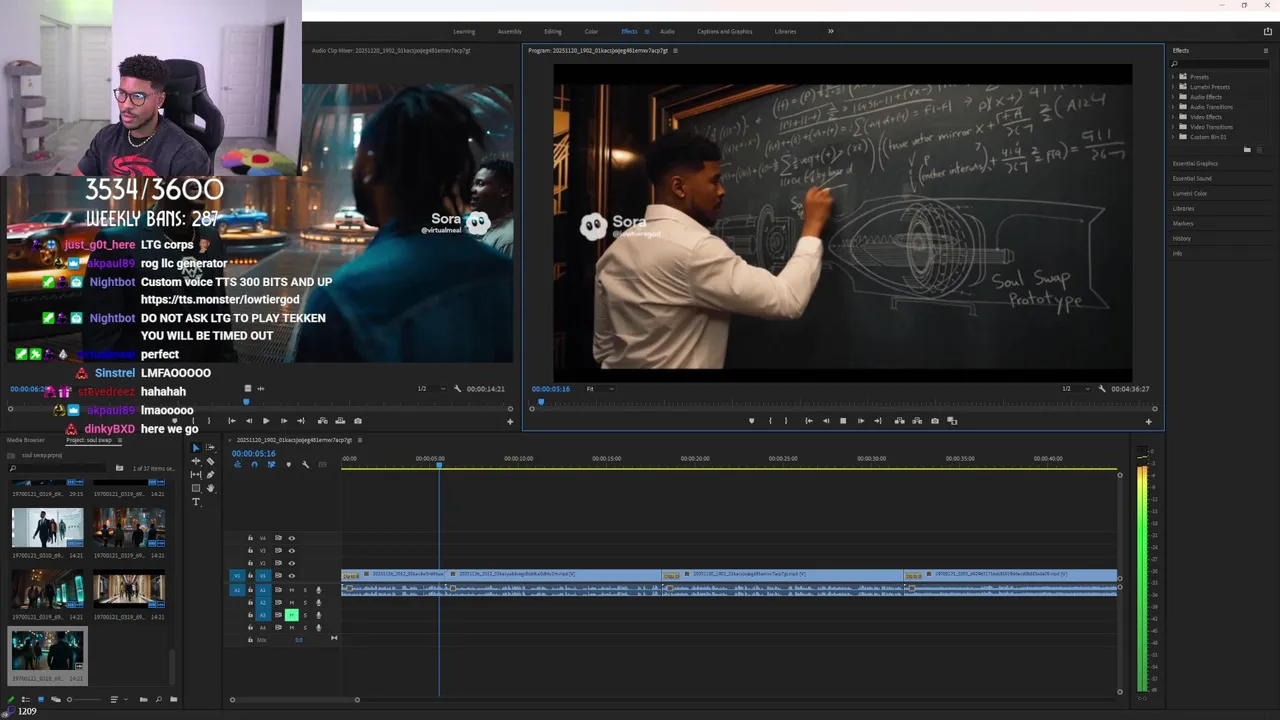
Task: Select the Type tool
Action: click(x=196, y=502)
